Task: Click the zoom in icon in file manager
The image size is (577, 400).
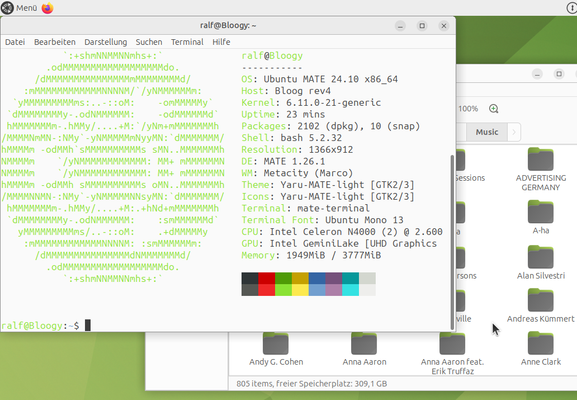Action: point(493,109)
